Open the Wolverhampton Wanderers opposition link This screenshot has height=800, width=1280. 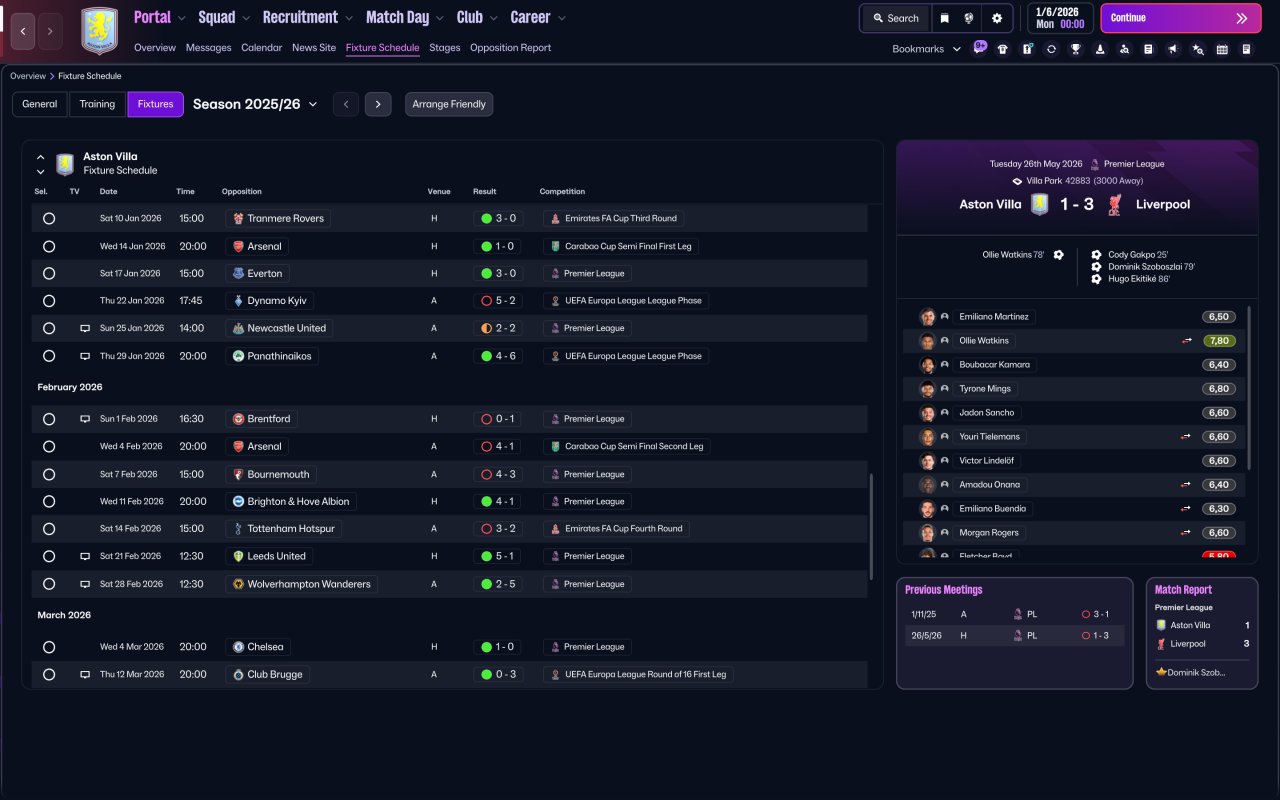click(x=301, y=584)
